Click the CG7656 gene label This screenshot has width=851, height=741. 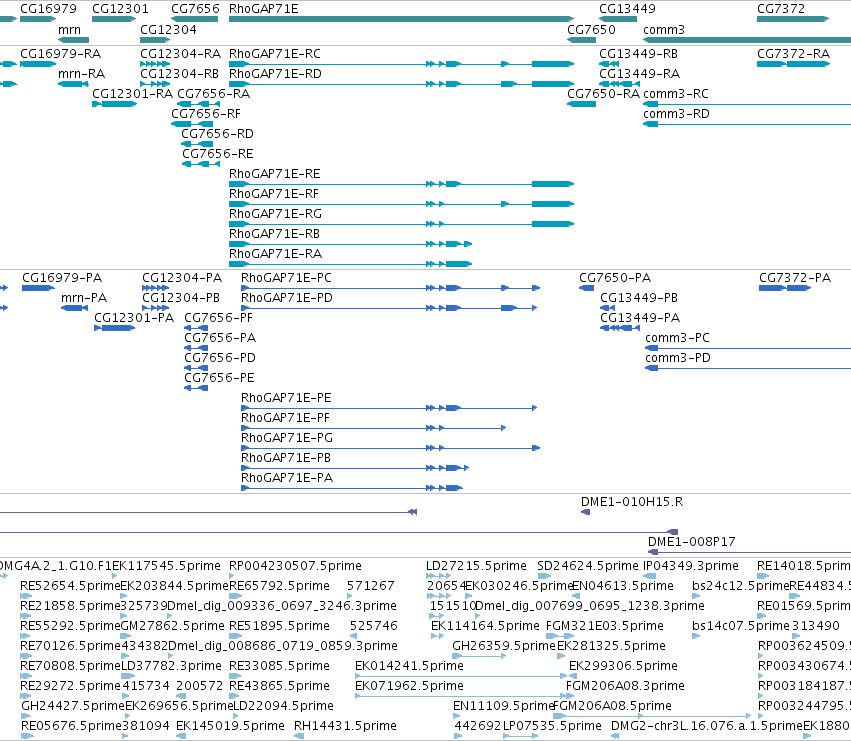195,9
